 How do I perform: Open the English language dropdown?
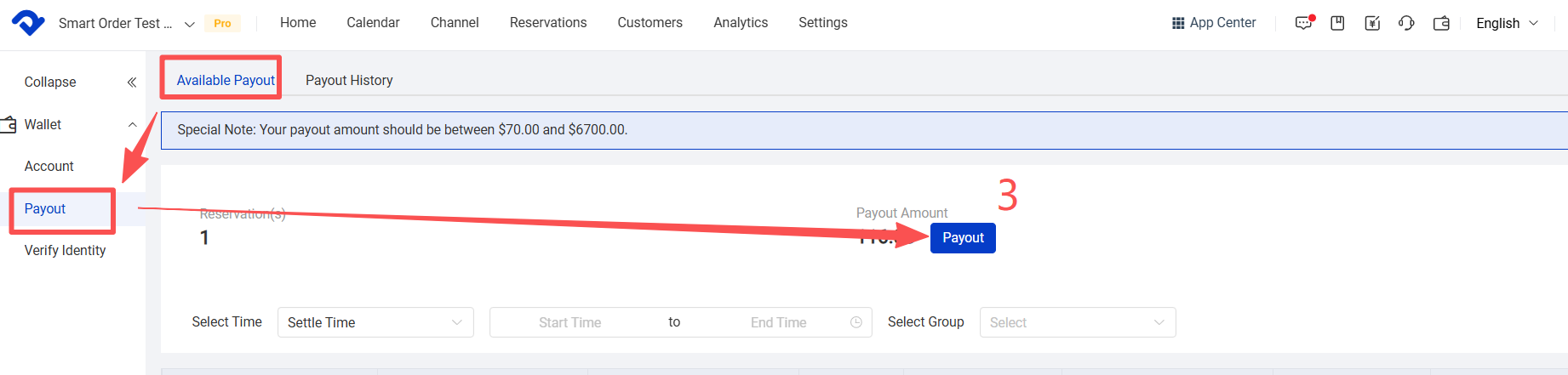[x=1507, y=23]
